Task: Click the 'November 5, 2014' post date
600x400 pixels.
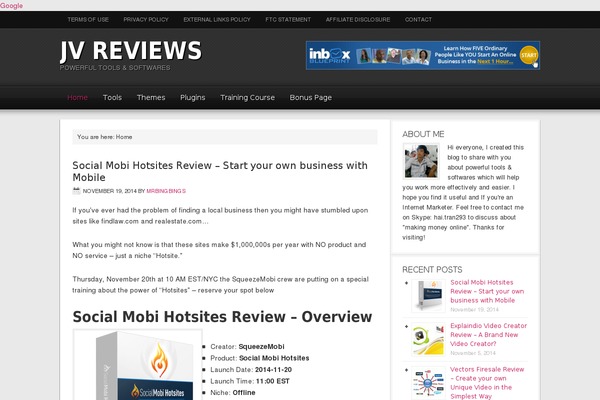Action: pos(473,353)
